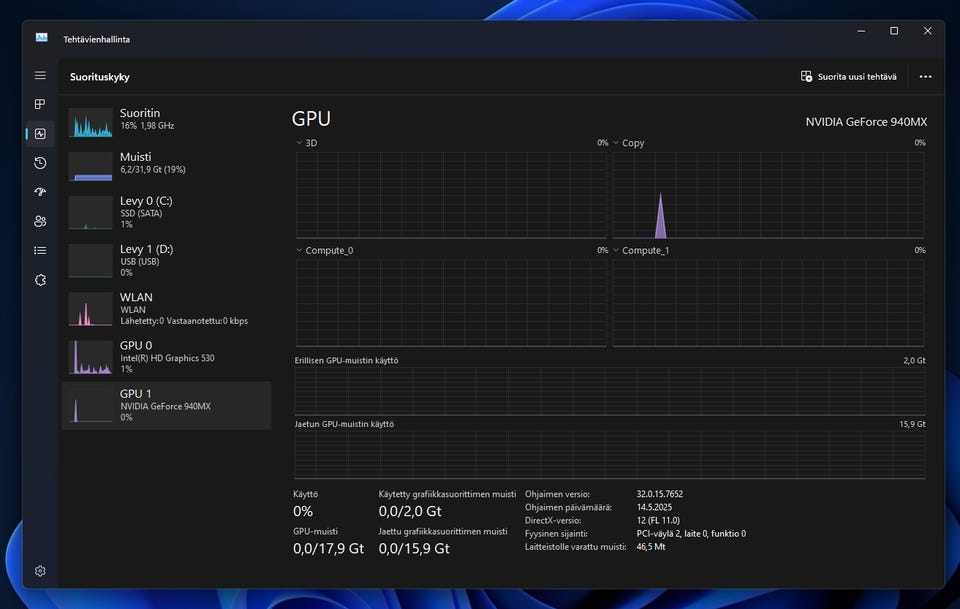Click the NVIDIA GeForce 940MX heading
Viewport: 960px width, 609px height.
(866, 122)
